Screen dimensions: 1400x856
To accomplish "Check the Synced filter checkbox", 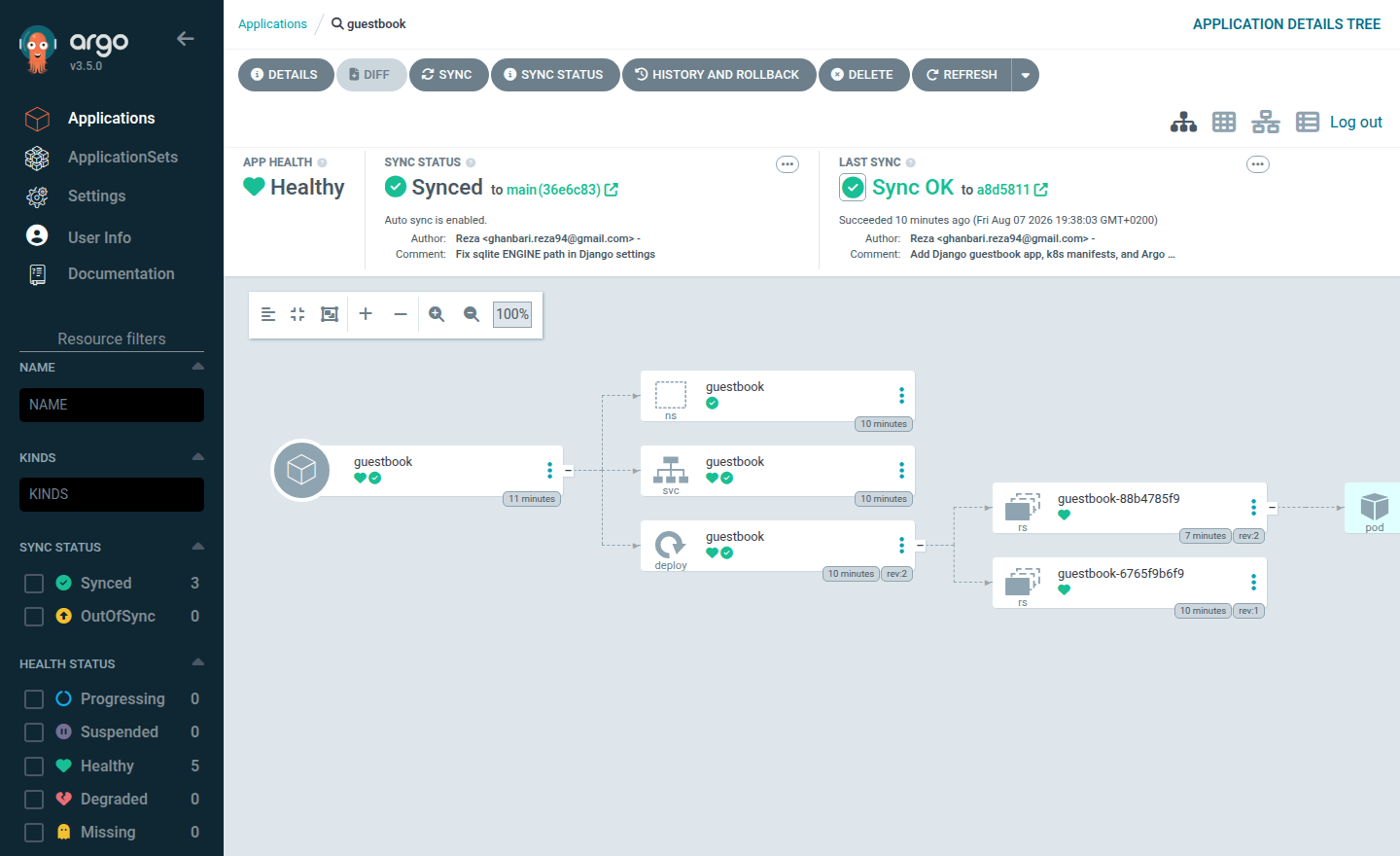I will pos(34,584).
